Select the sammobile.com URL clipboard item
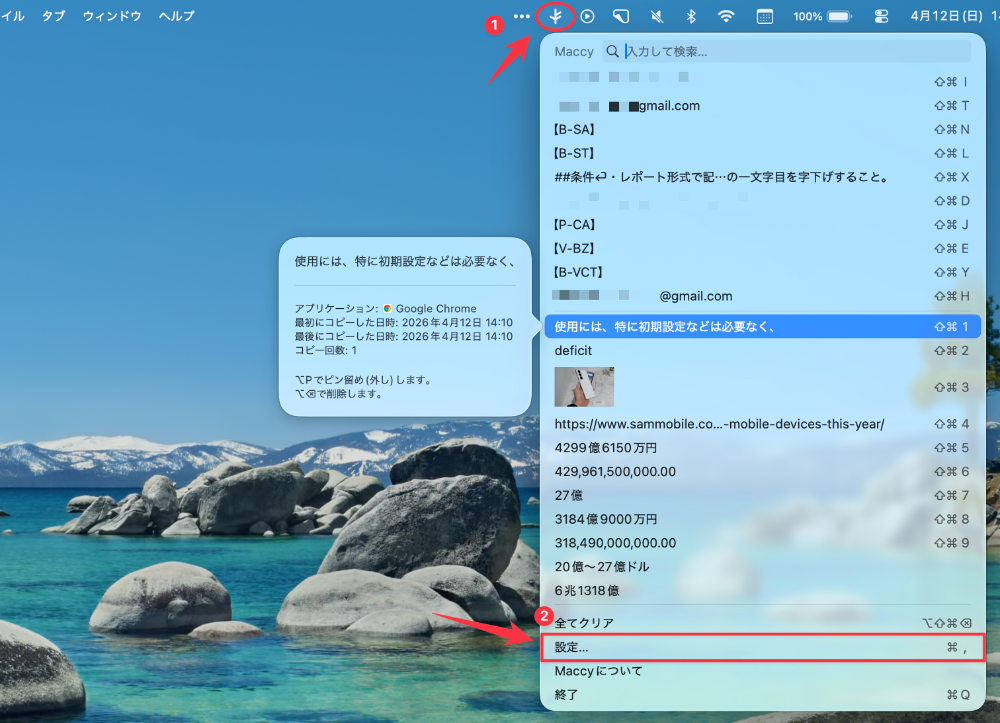1000x723 pixels. [x=719, y=424]
